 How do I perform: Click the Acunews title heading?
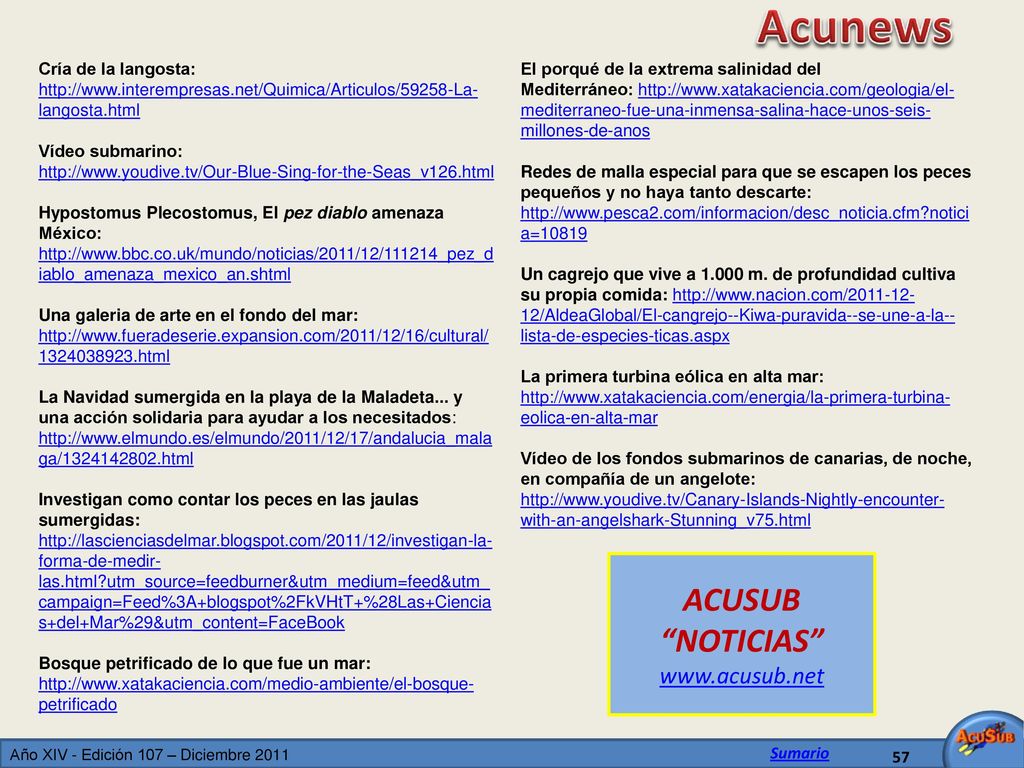(x=854, y=28)
